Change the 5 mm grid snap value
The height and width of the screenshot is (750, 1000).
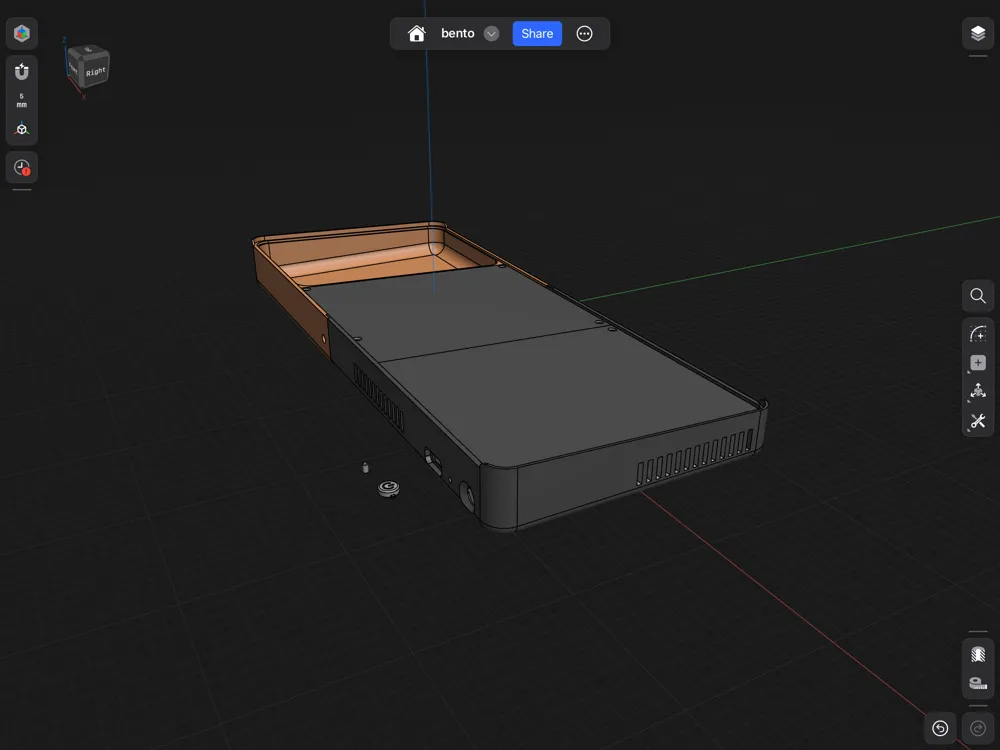click(x=22, y=100)
